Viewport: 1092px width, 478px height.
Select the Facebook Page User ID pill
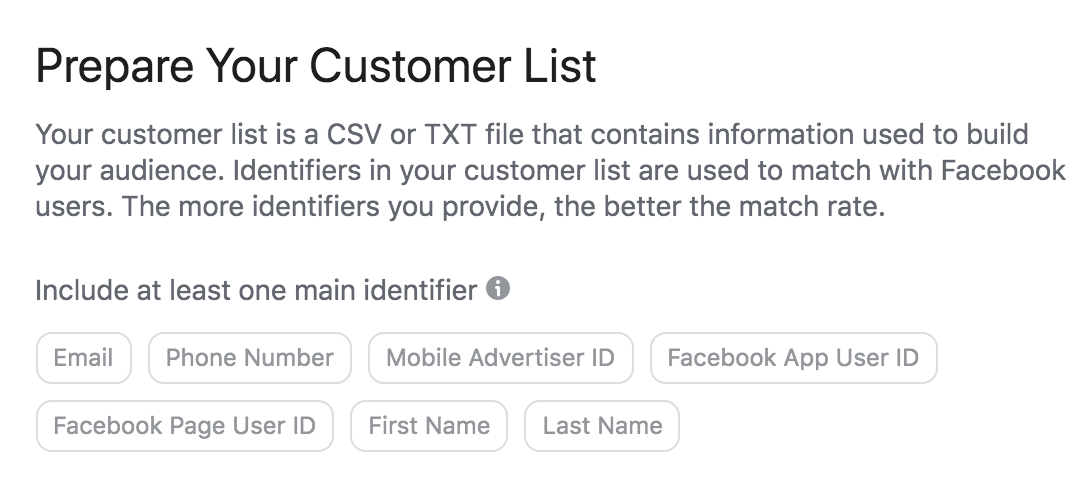coord(184,426)
